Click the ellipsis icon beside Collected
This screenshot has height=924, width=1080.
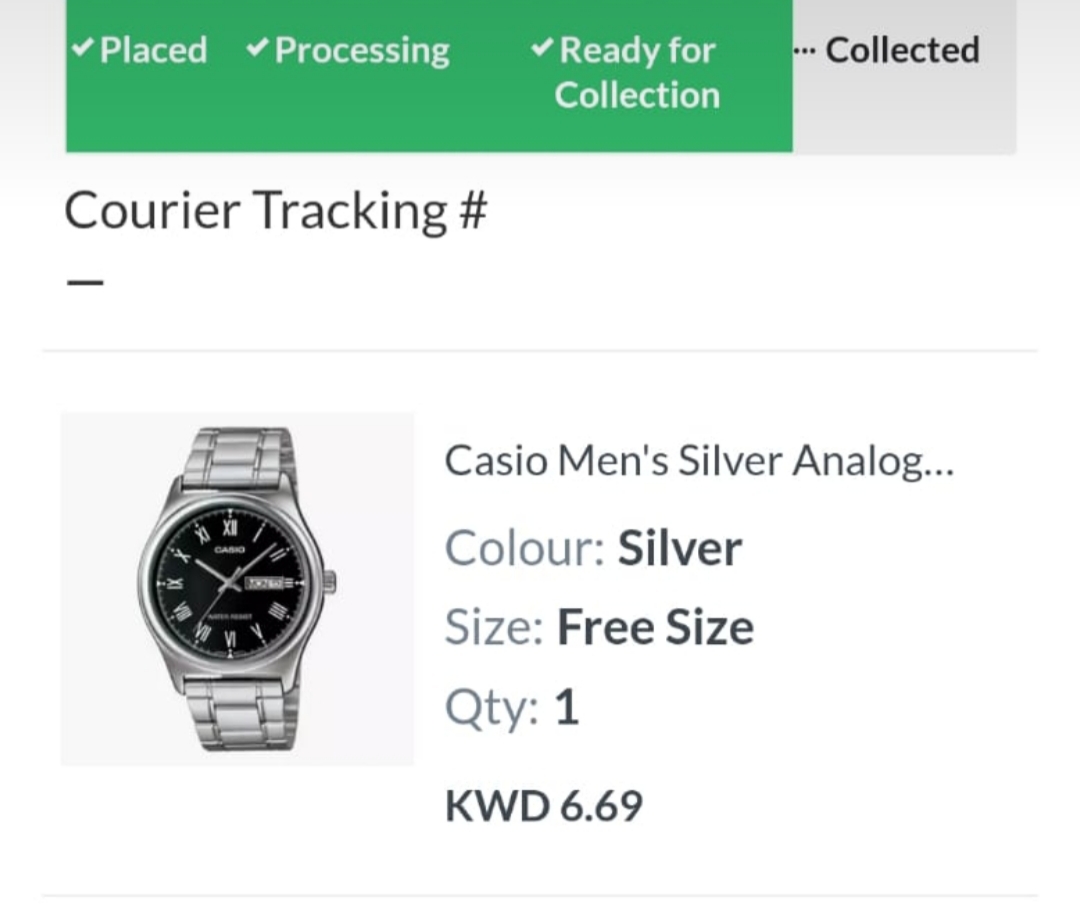pos(805,48)
